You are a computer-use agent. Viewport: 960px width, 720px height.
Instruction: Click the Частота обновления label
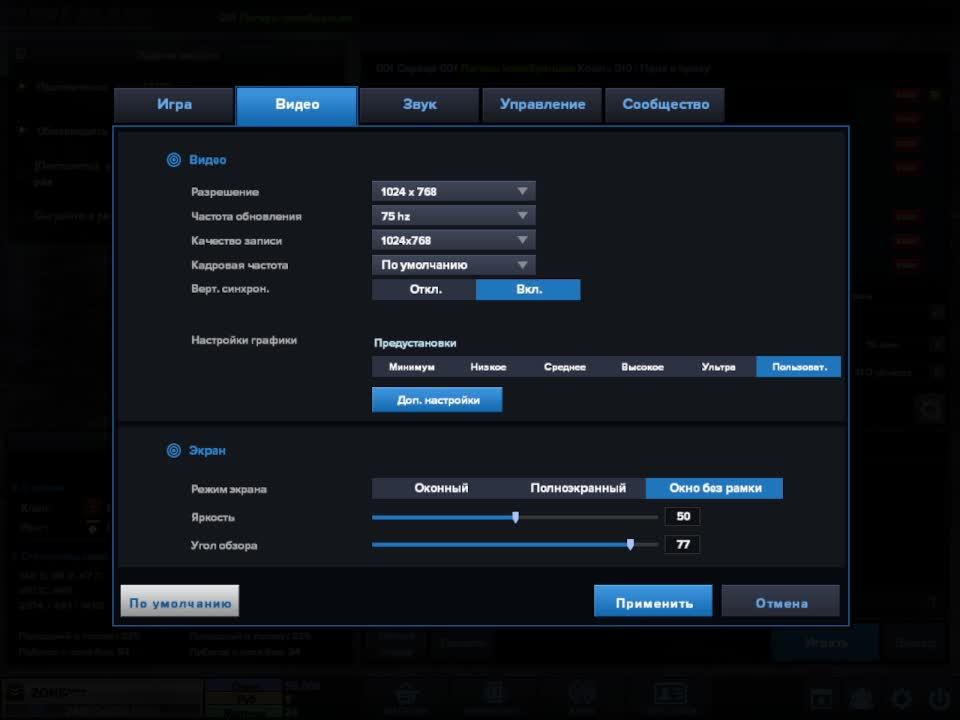(246, 217)
